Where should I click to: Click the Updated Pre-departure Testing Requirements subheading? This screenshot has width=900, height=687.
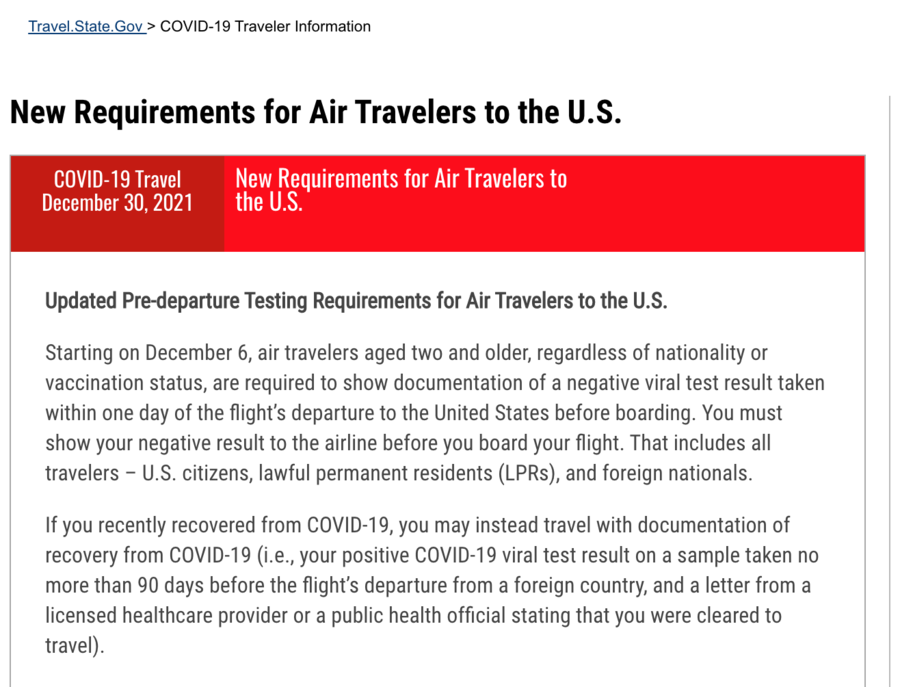click(x=356, y=301)
